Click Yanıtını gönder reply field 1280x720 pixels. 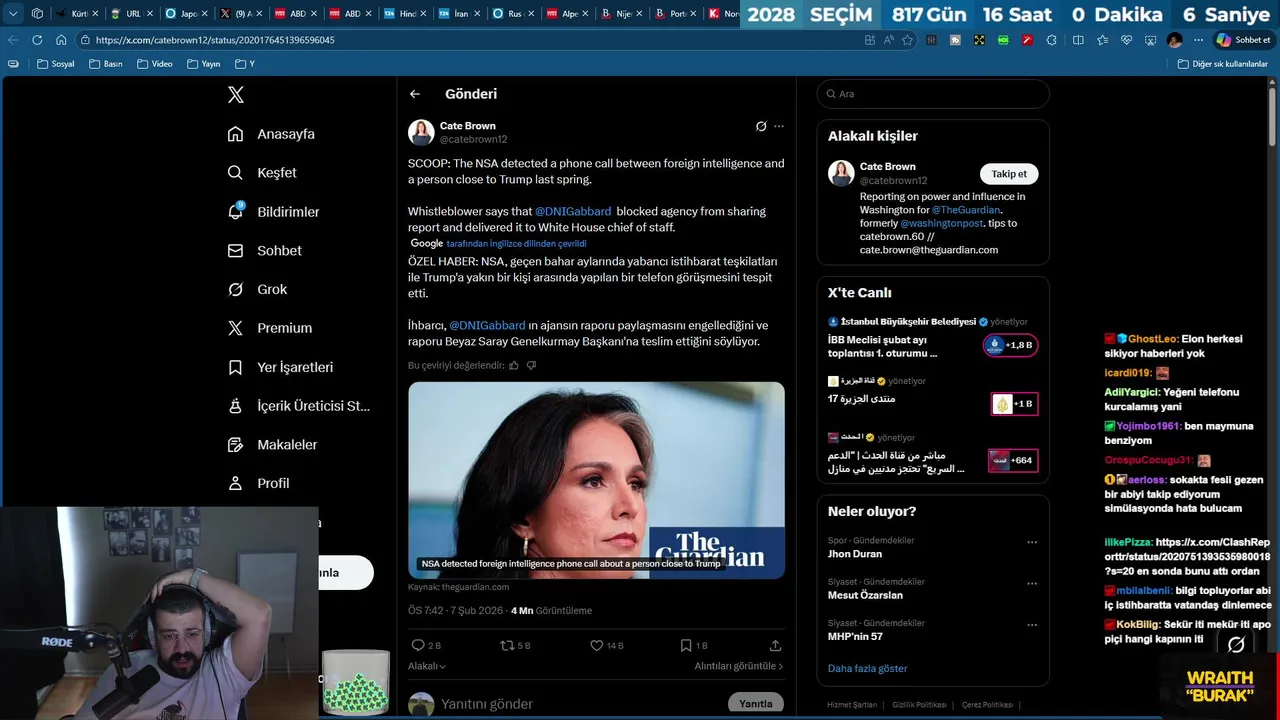(487, 704)
